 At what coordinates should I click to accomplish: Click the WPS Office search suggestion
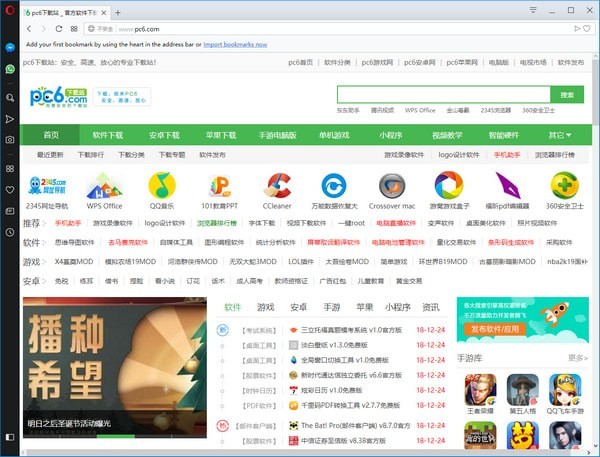(420, 110)
